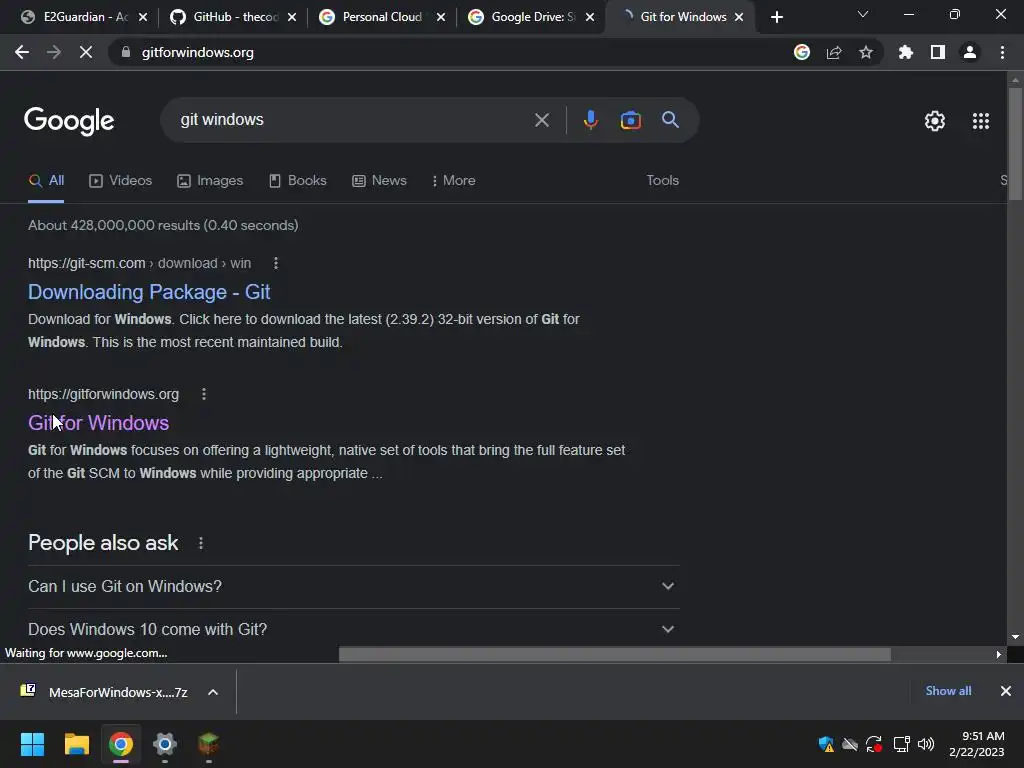The height and width of the screenshot is (768, 1024).
Task: Click the https://gitforwindows.org URL text
Action: [103, 394]
